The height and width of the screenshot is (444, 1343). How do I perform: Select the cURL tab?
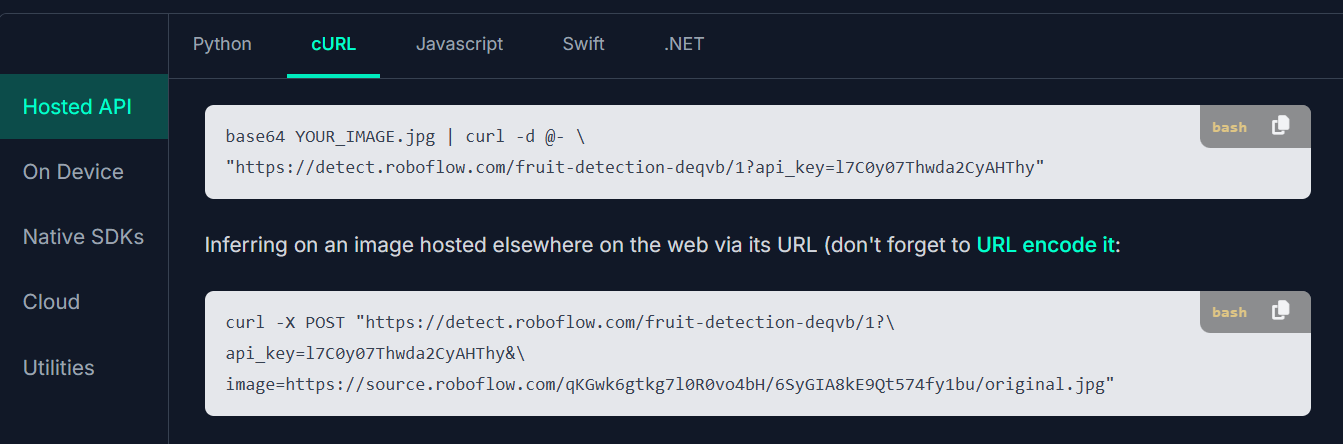[333, 44]
